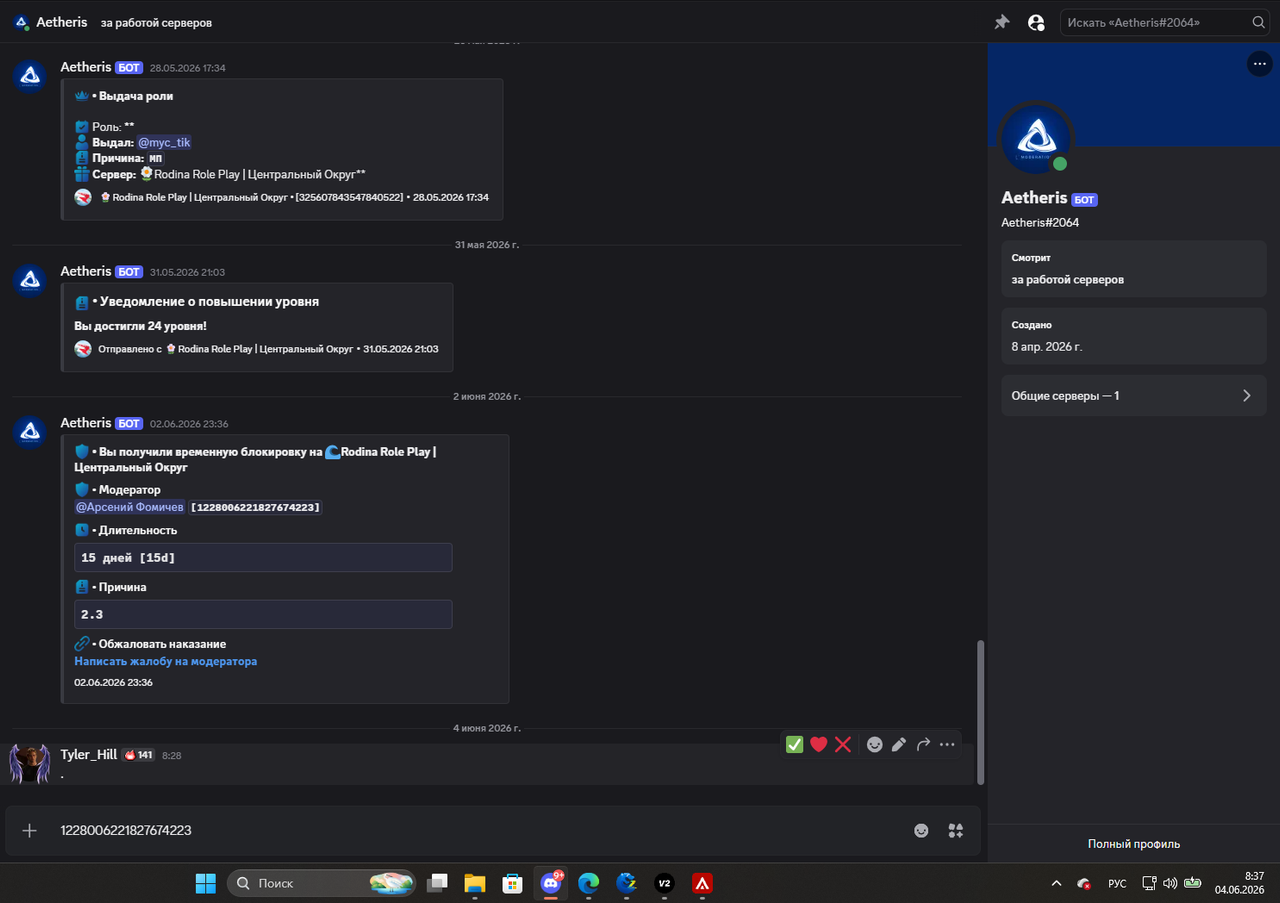Click the Aetheris avatar in the chat header
Screen dimensions: 1280x903
click(x=21, y=22)
